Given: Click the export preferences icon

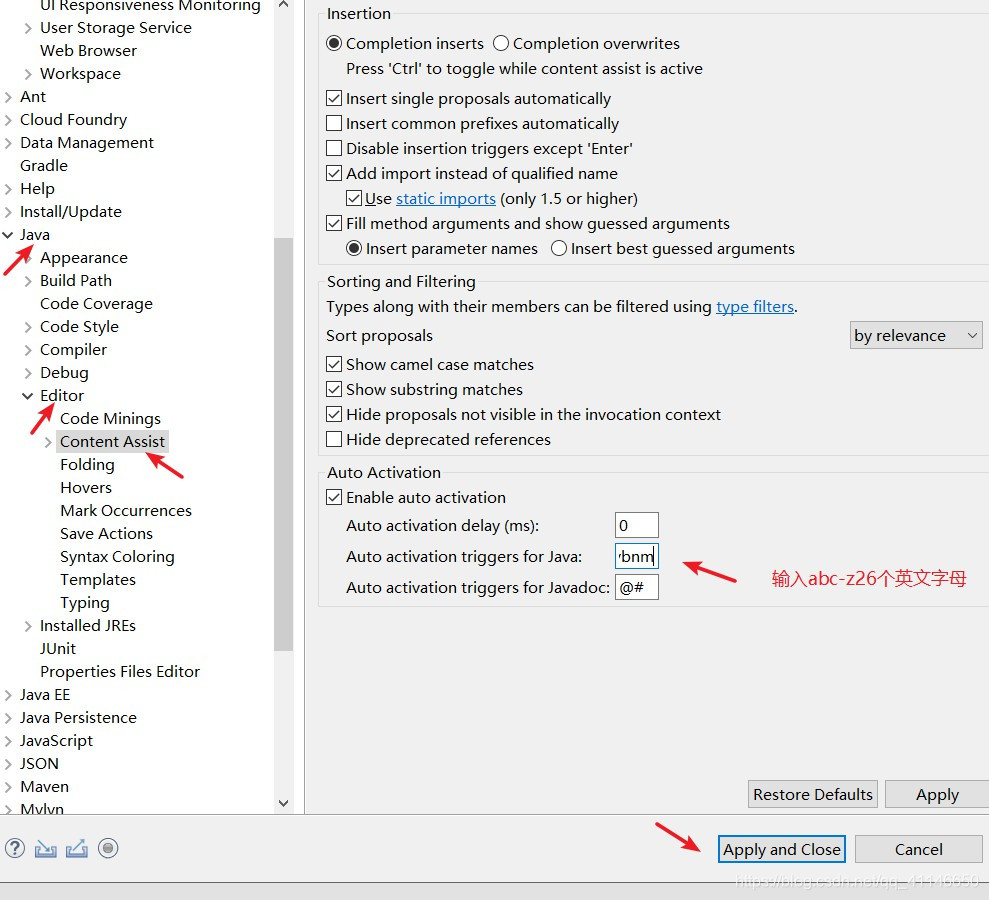Looking at the screenshot, I should click(77, 849).
